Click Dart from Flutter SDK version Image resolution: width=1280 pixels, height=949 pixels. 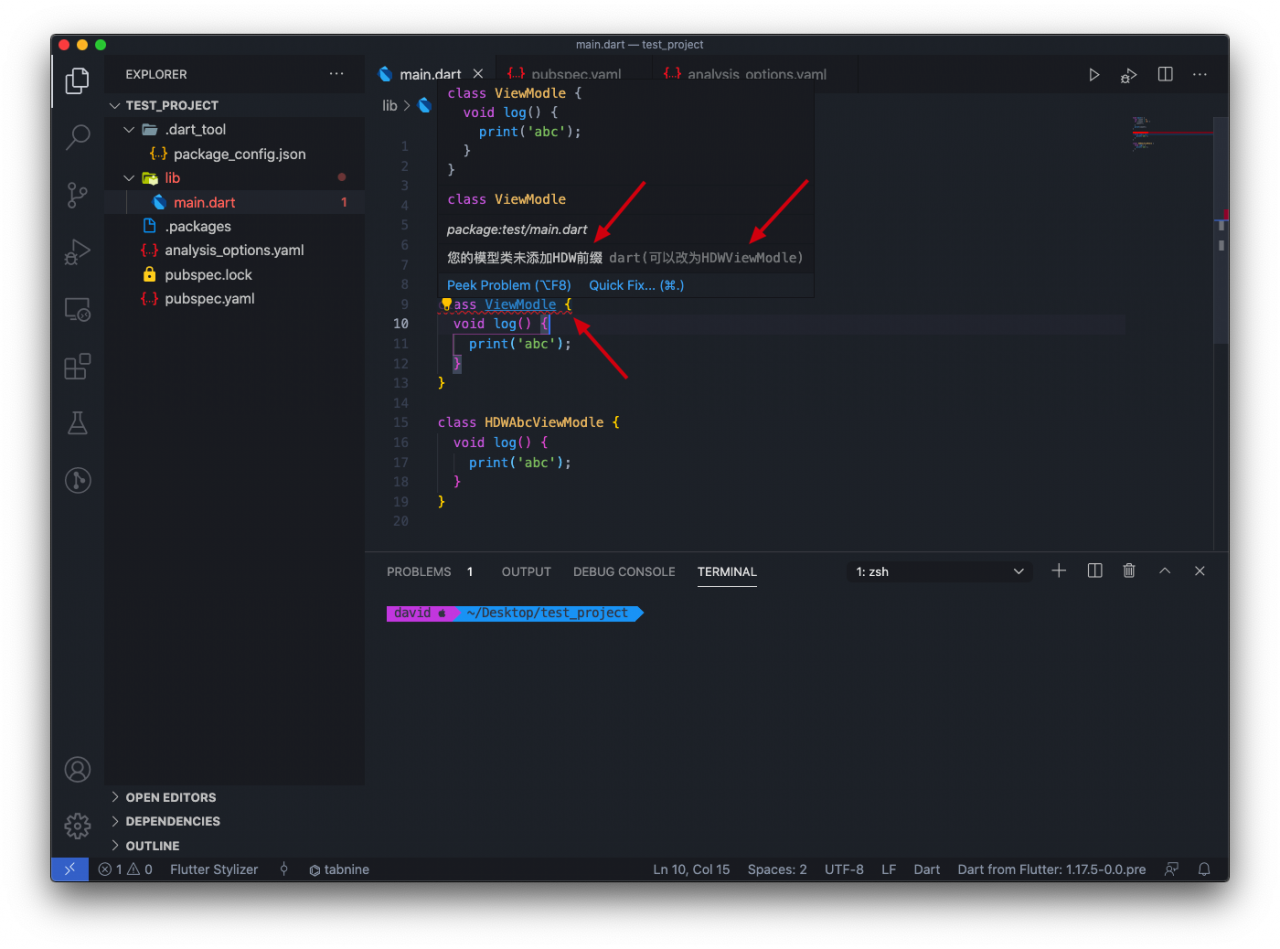[x=1052, y=869]
